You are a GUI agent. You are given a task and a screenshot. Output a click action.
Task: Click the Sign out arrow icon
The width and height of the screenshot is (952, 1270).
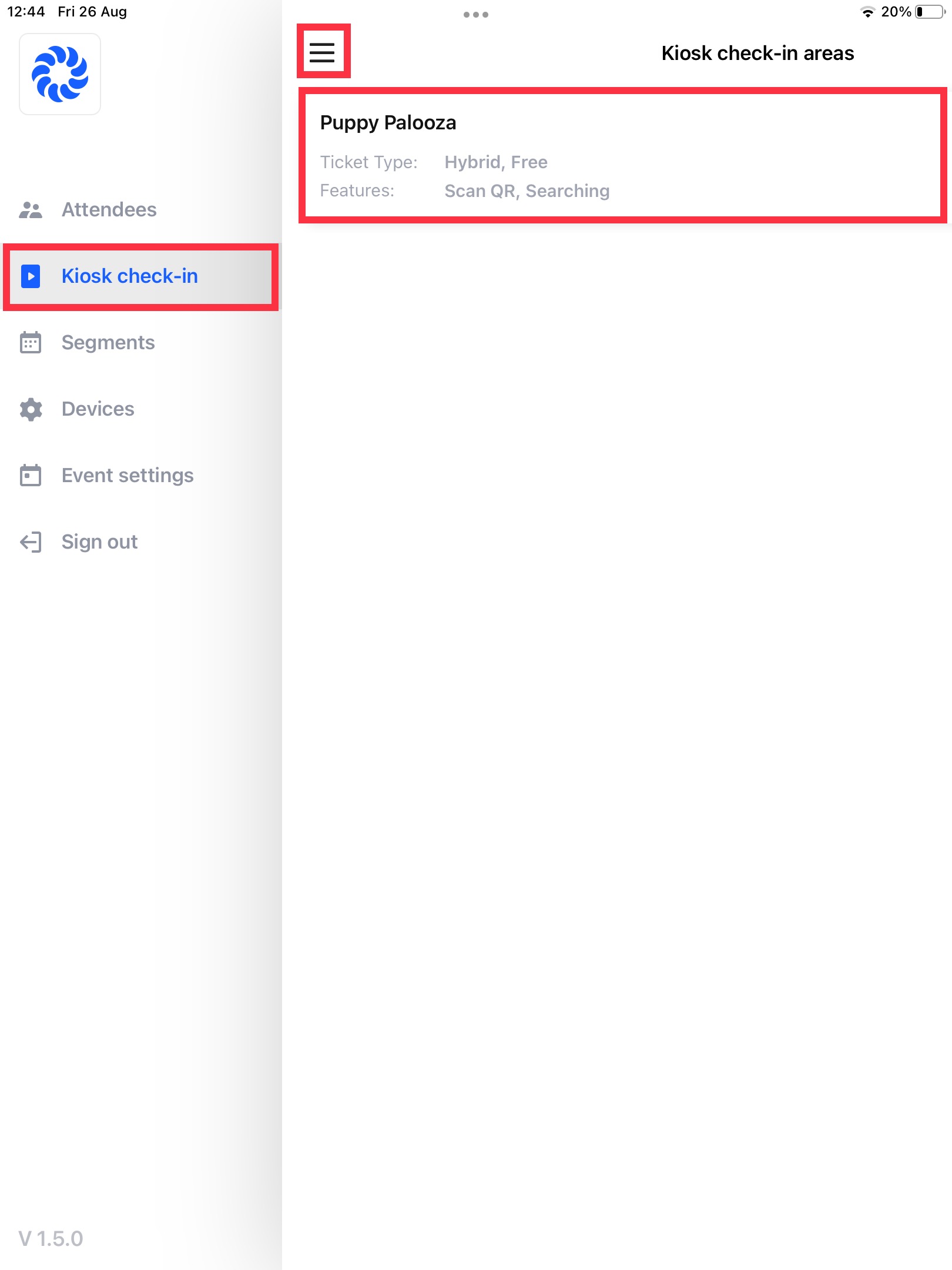(31, 542)
